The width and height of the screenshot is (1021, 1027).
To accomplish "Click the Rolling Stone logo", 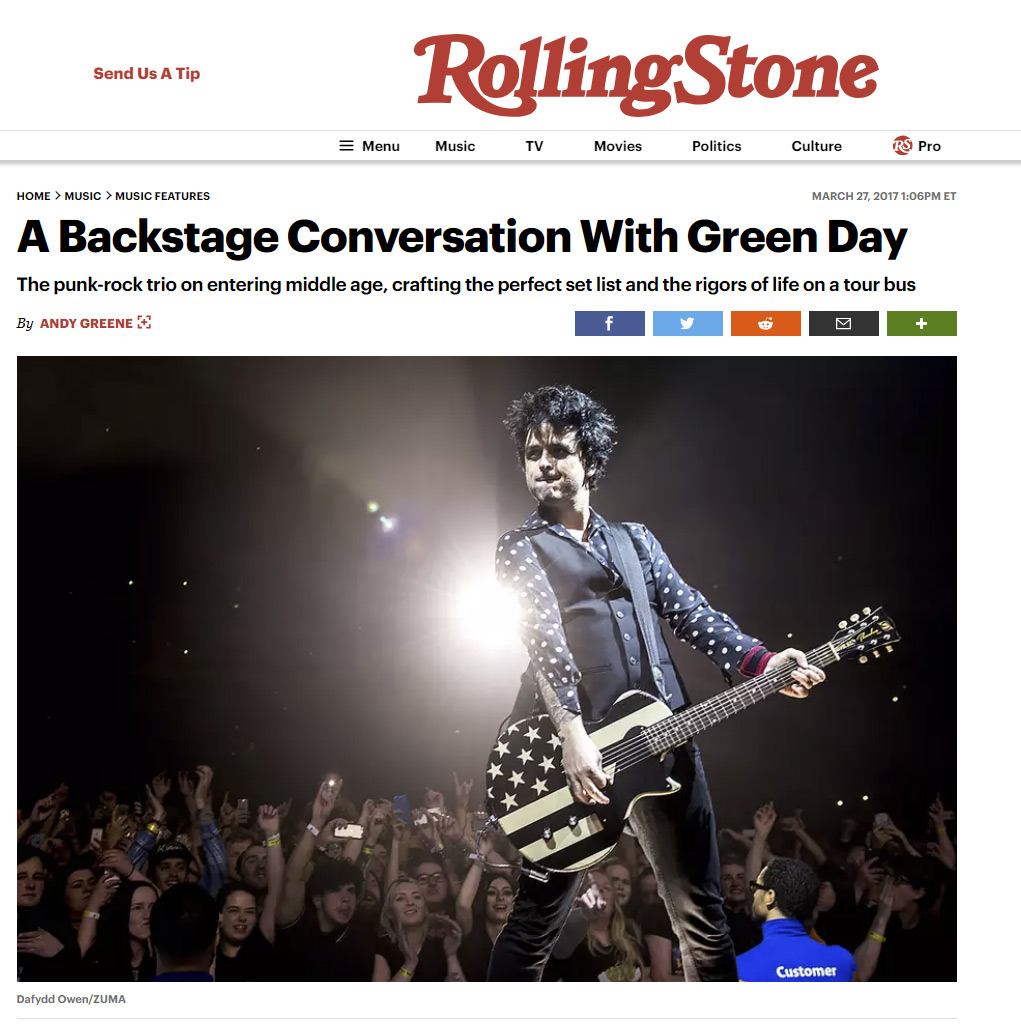I will tap(646, 75).
